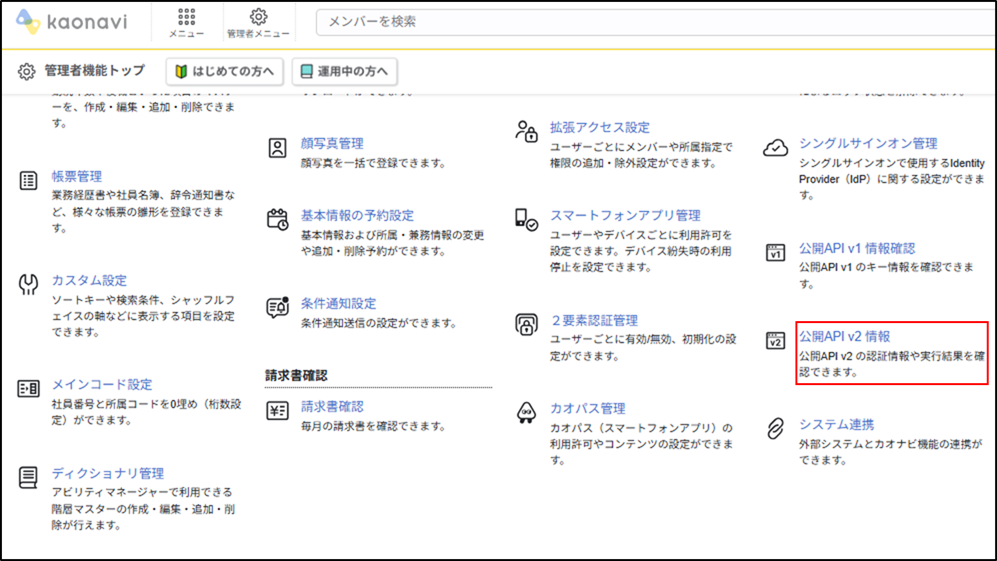
Task: Open the 運用中の方へ button
Action: coord(345,71)
